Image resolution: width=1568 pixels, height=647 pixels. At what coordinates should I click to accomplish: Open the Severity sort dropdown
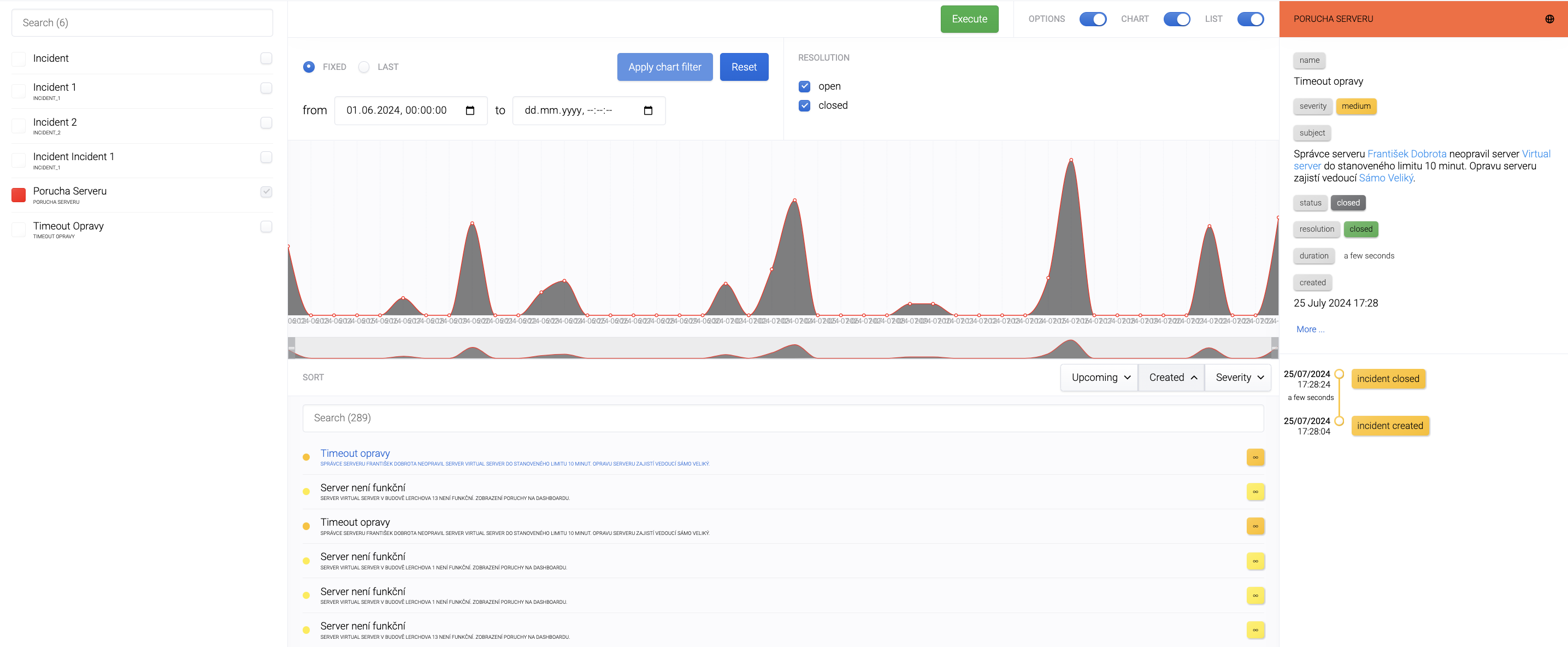click(1238, 378)
